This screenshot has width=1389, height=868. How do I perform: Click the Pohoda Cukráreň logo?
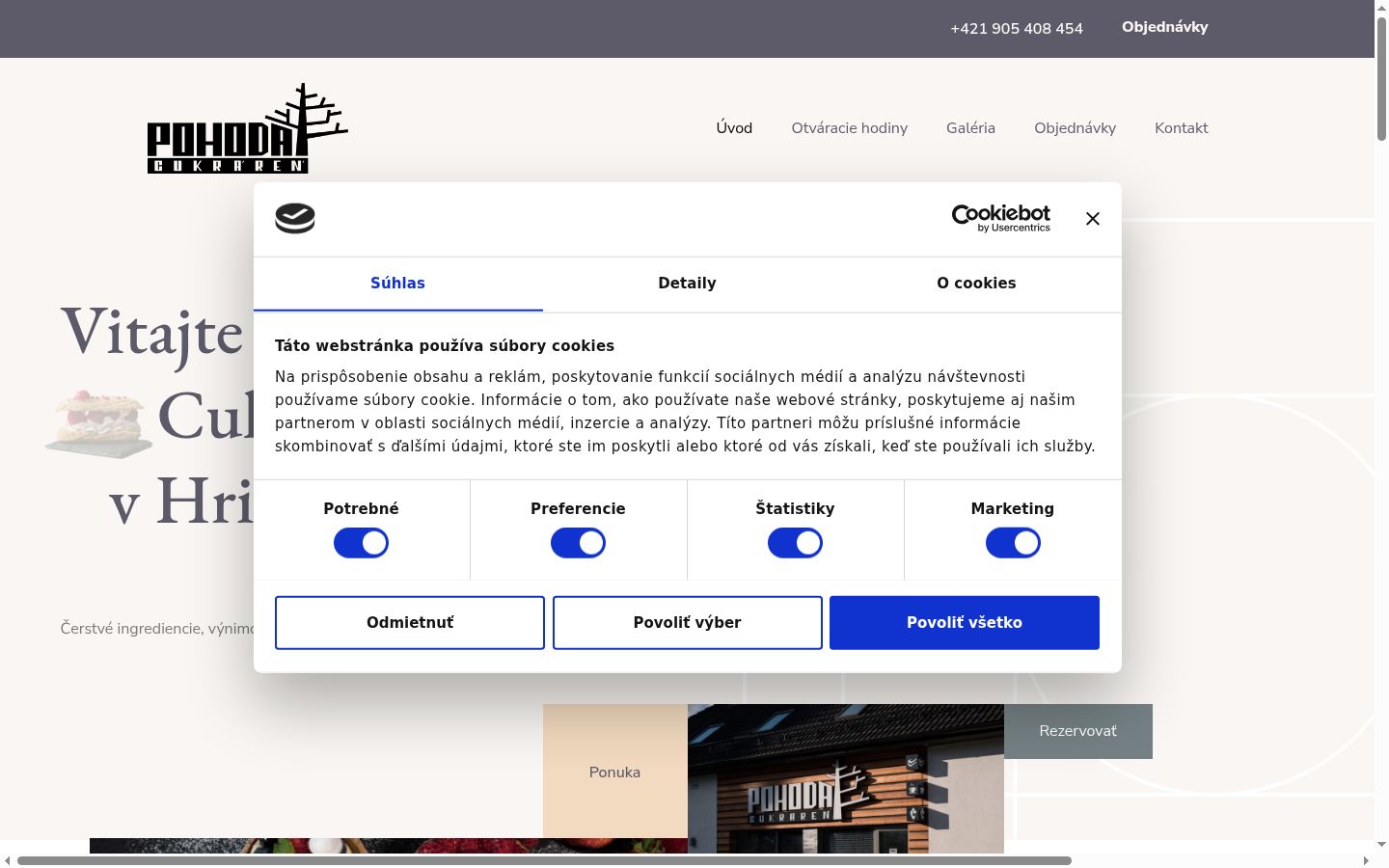pyautogui.click(x=247, y=128)
